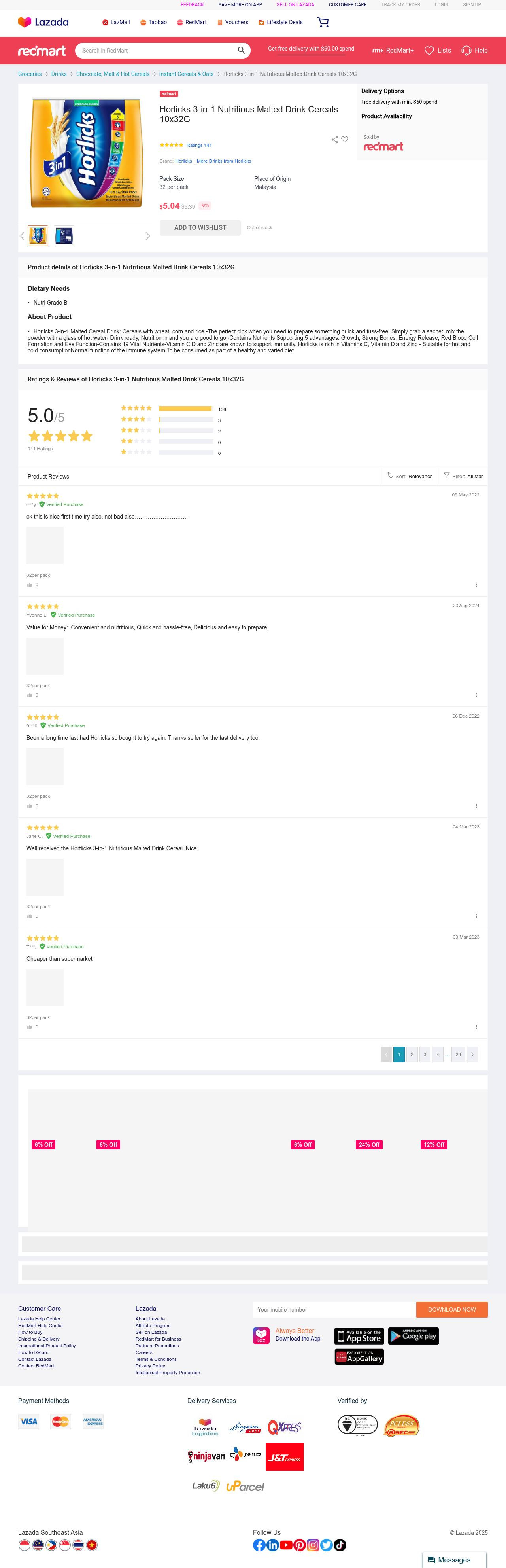506x1568 pixels.
Task: Open Help headset icon
Action: pos(466,51)
